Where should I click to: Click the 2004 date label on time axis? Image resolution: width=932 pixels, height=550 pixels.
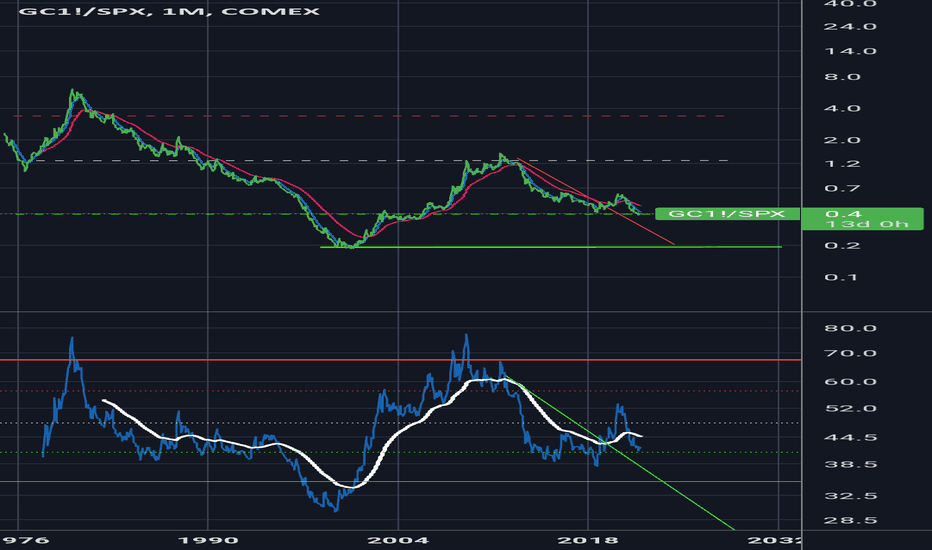[x=398, y=540]
